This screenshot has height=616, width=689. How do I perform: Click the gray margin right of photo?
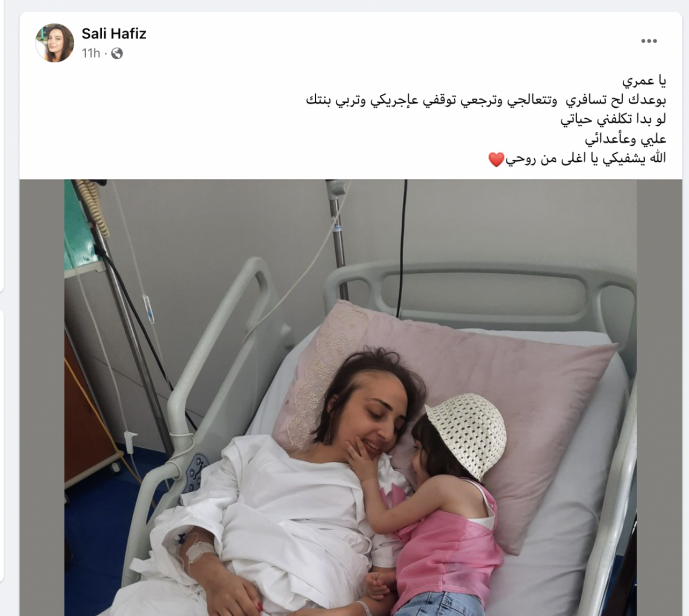(659, 397)
